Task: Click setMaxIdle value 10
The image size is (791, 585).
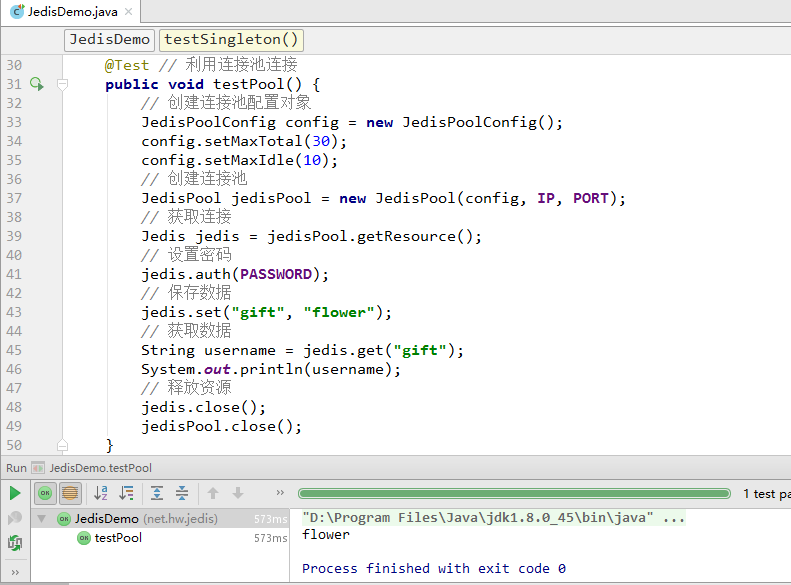Action: [x=312, y=160]
